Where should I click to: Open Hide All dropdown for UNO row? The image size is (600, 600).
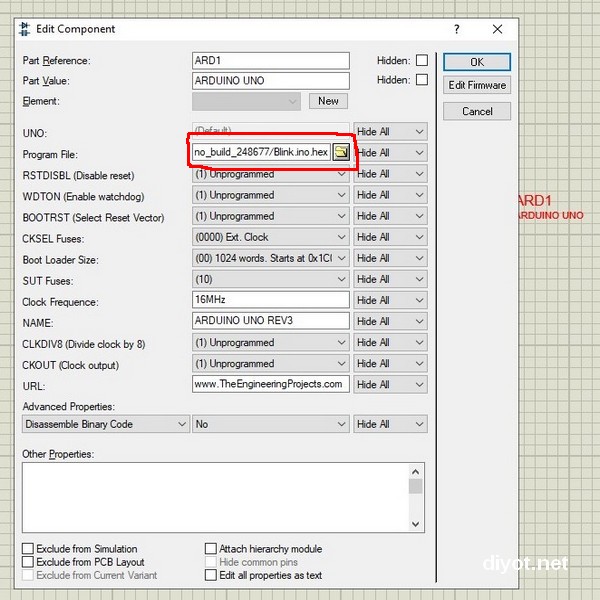click(390, 132)
